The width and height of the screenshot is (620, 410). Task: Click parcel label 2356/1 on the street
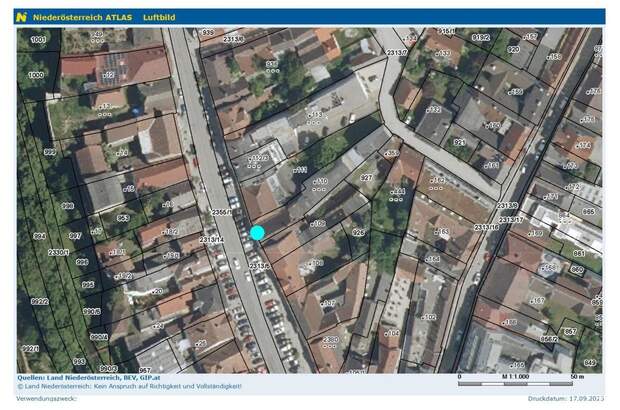[222, 211]
